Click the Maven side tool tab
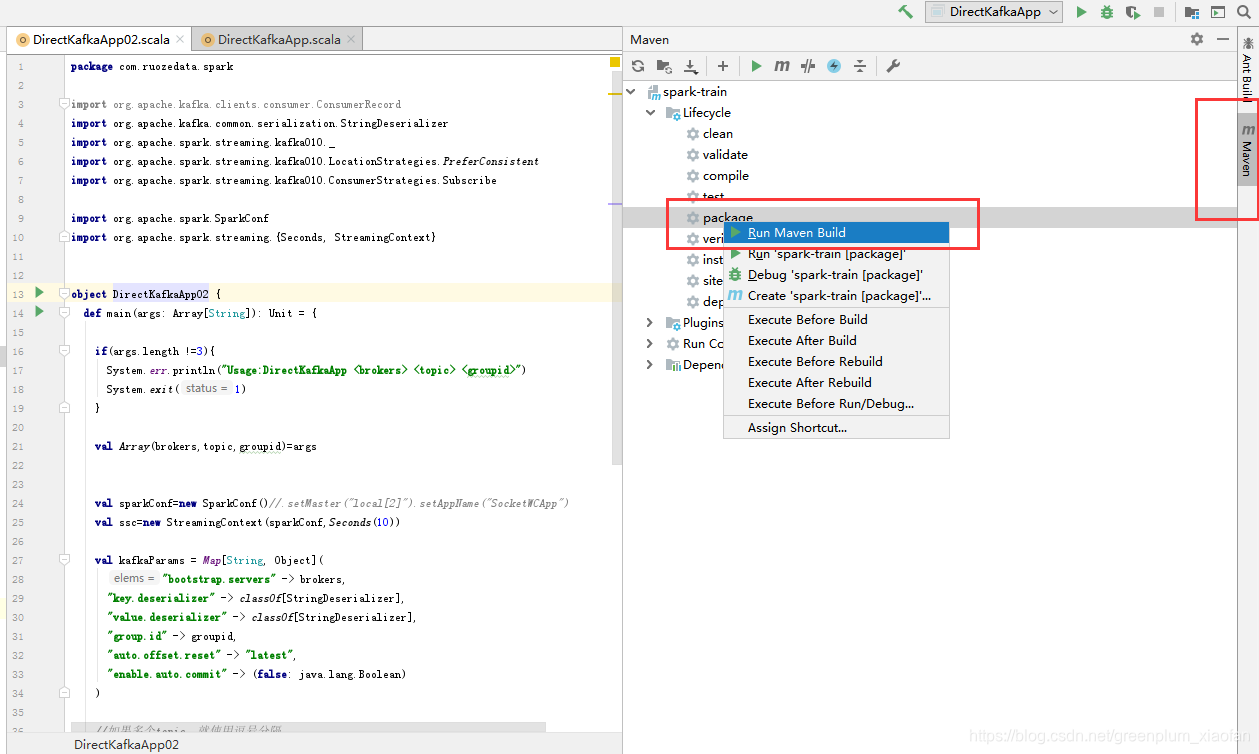This screenshot has width=1259, height=754. click(x=1247, y=150)
